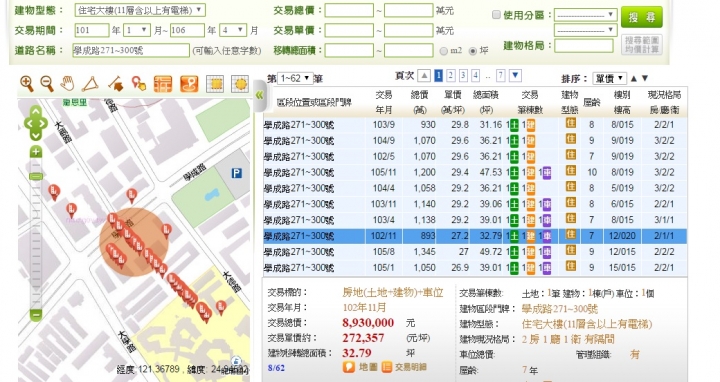Open the start month dropdown showing 1
The width and height of the screenshot is (720, 382).
(137, 30)
